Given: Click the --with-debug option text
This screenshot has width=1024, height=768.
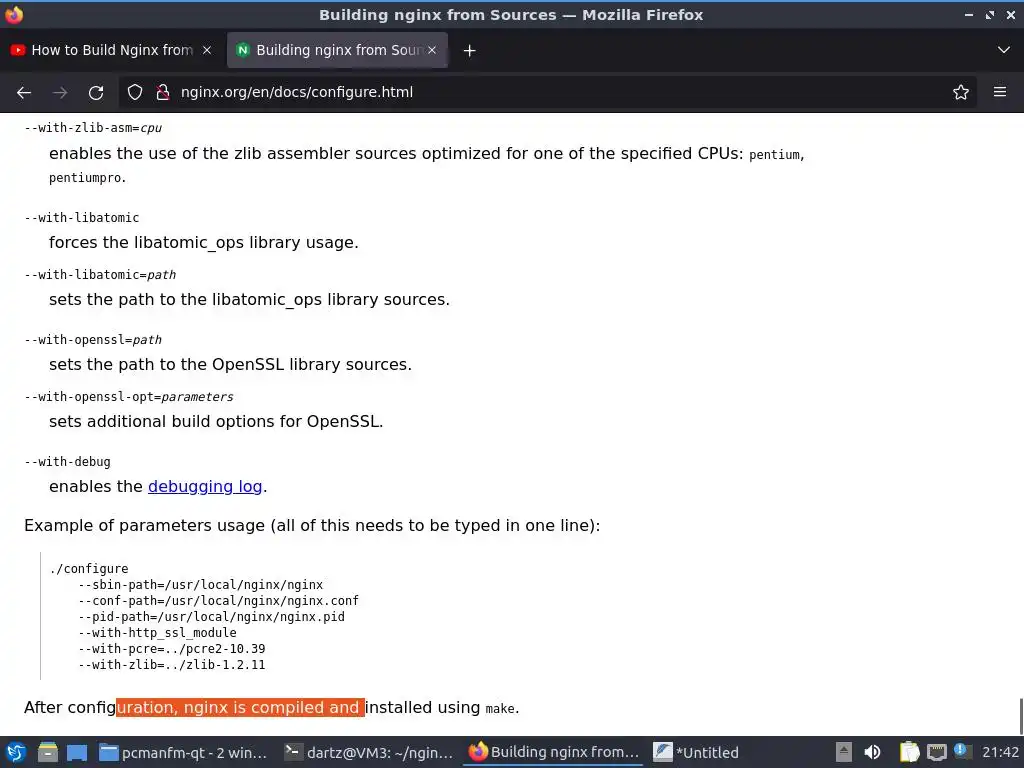Looking at the screenshot, I should pyautogui.click(x=67, y=462).
